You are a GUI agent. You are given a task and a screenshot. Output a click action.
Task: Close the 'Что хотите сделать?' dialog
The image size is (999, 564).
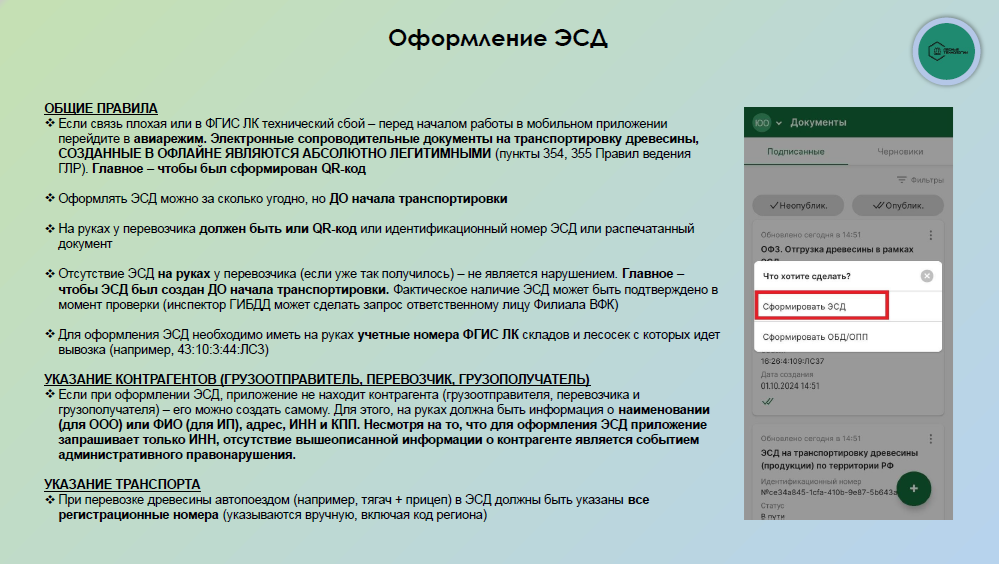(x=927, y=276)
